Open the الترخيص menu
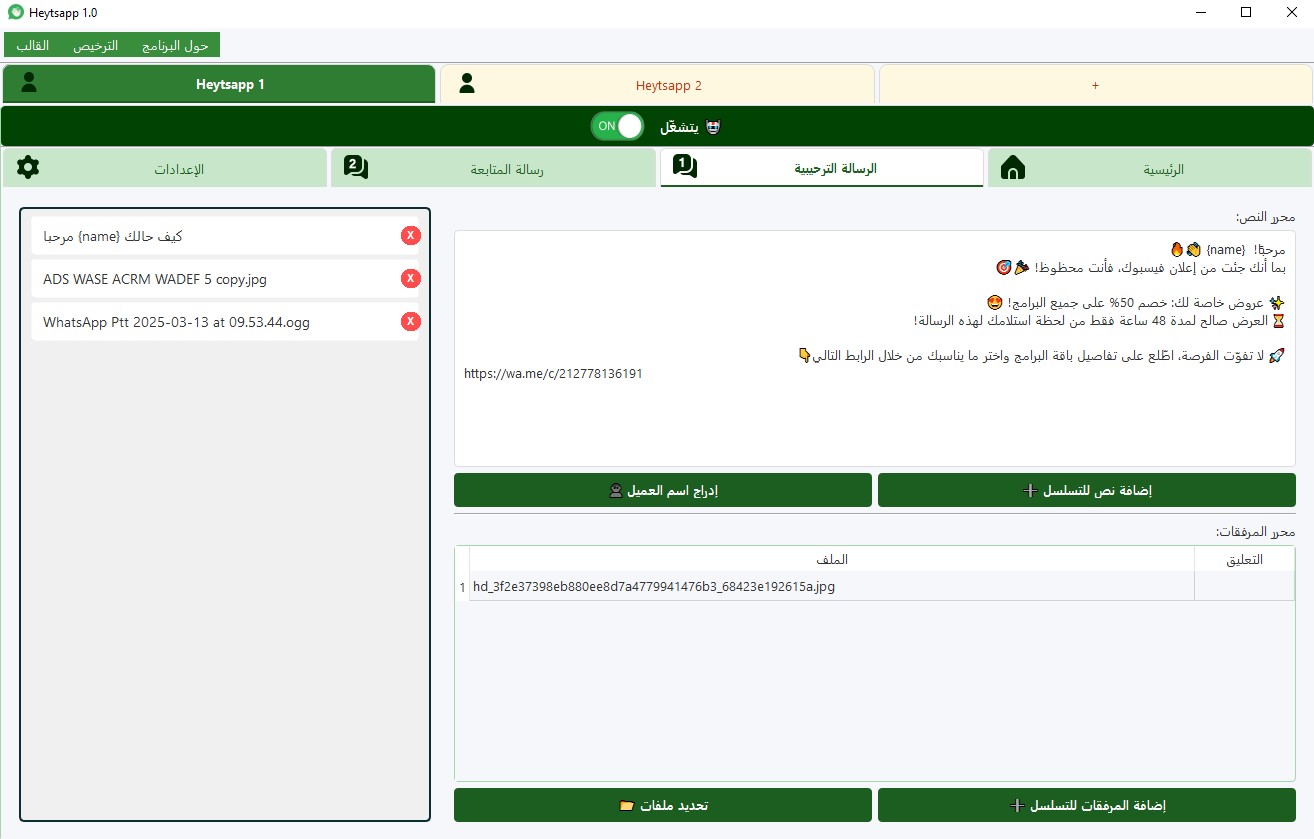Screen dimensions: 1314x839 coord(96,46)
